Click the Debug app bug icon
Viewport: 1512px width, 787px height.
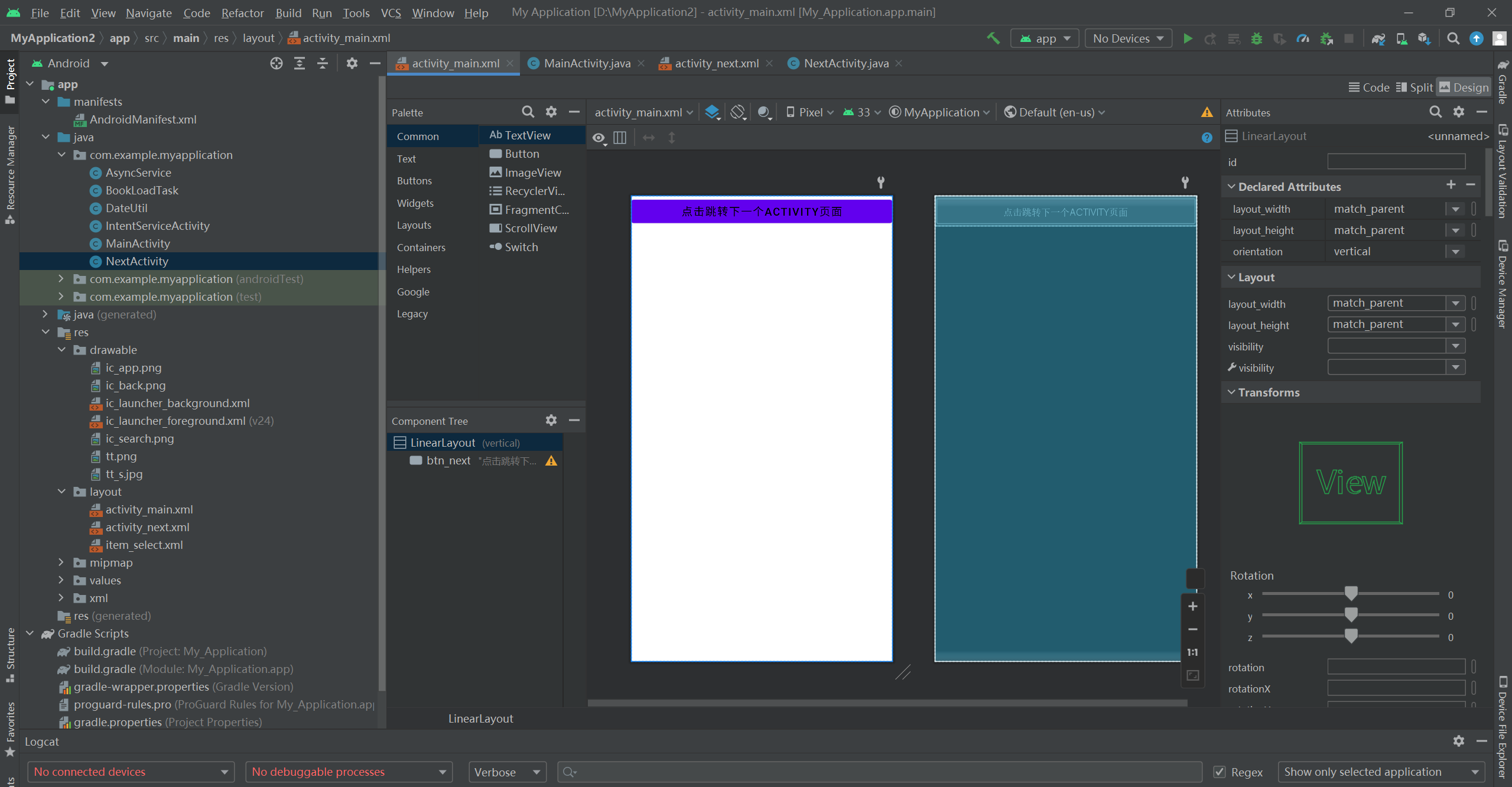point(1257,38)
